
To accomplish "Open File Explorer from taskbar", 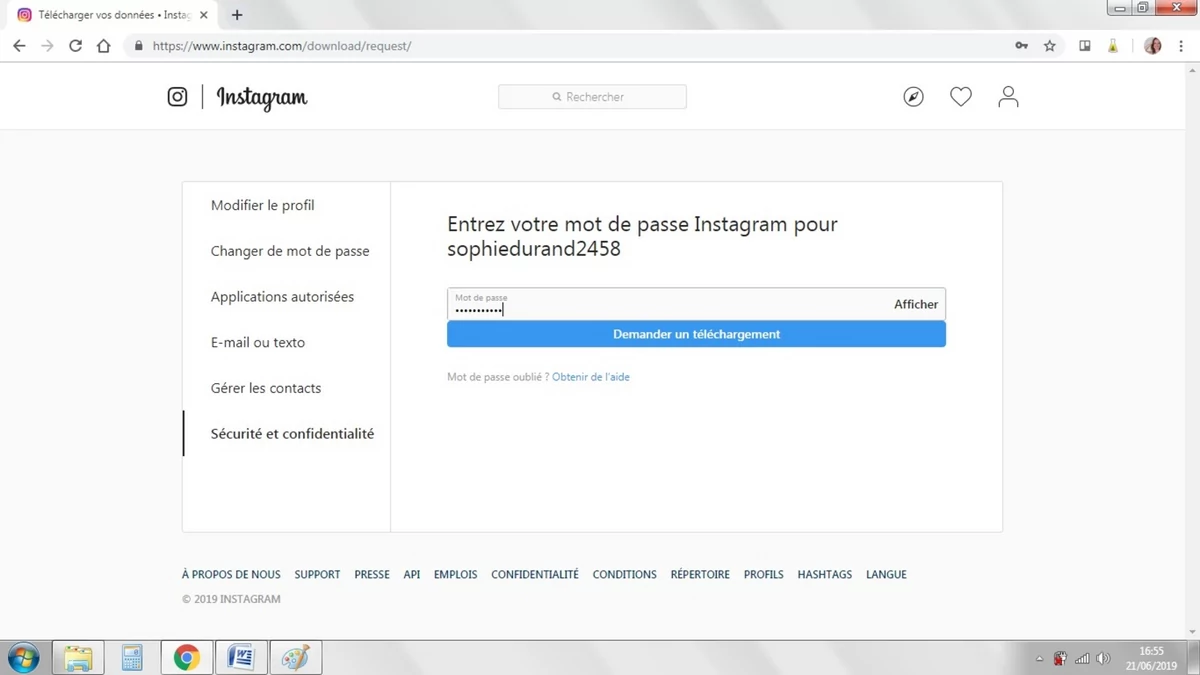I will click(77, 658).
